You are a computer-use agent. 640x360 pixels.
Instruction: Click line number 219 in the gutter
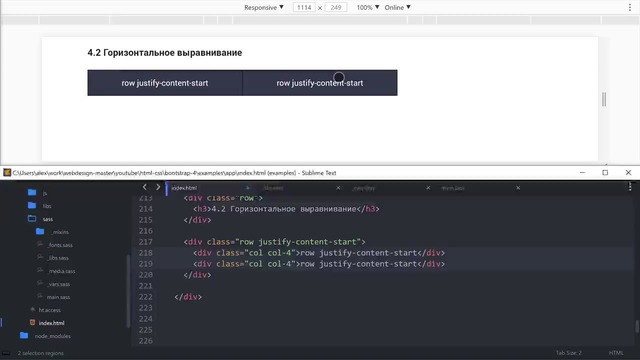pos(146,264)
